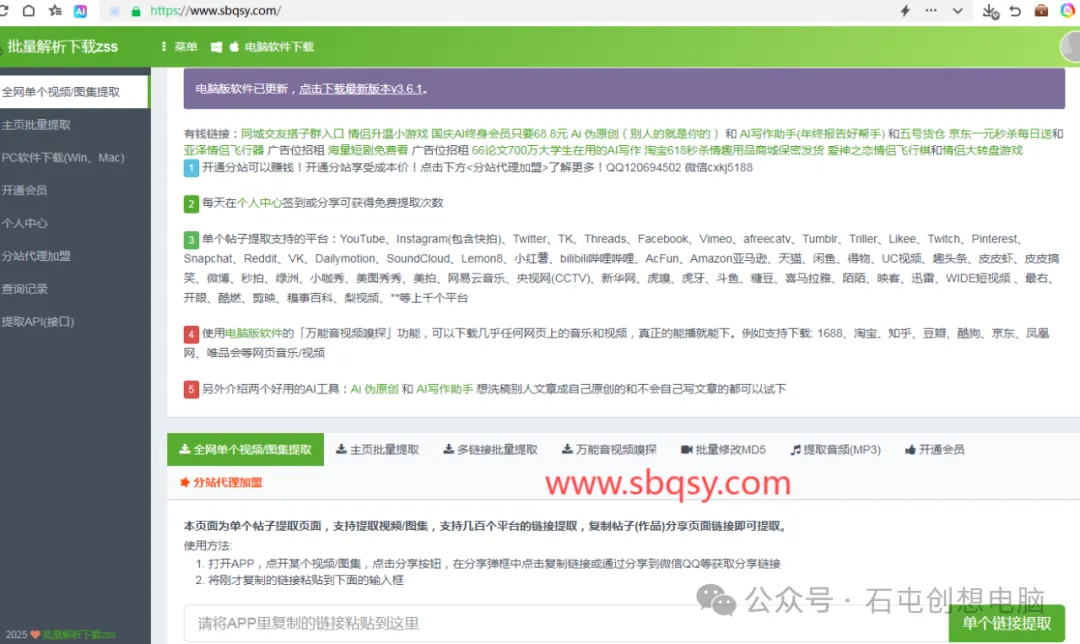Select sidebar item 全网单个视频/图集提取
1080x644 pixels.
tap(74, 92)
